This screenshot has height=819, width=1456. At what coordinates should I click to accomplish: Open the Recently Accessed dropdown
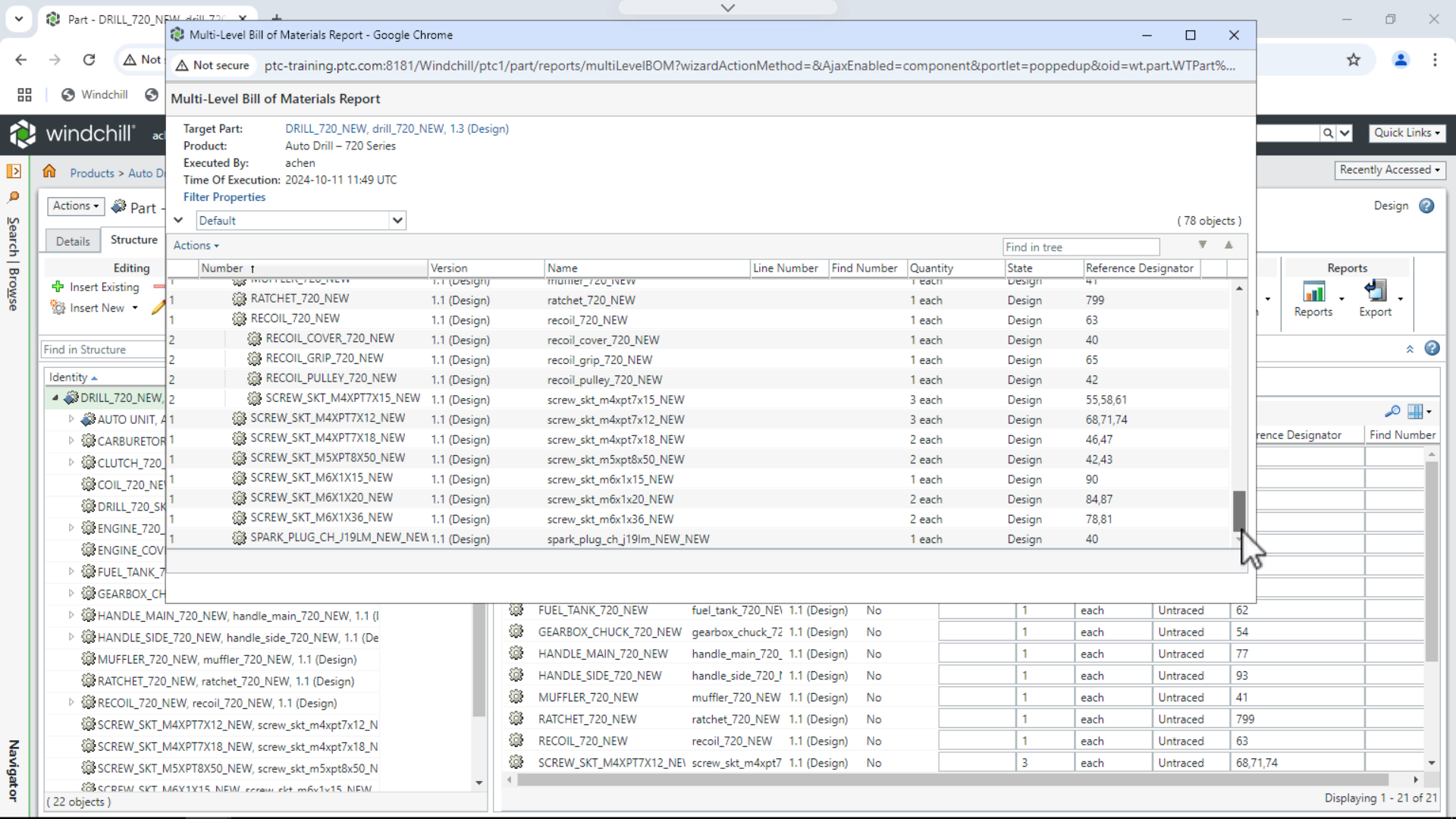[1390, 169]
